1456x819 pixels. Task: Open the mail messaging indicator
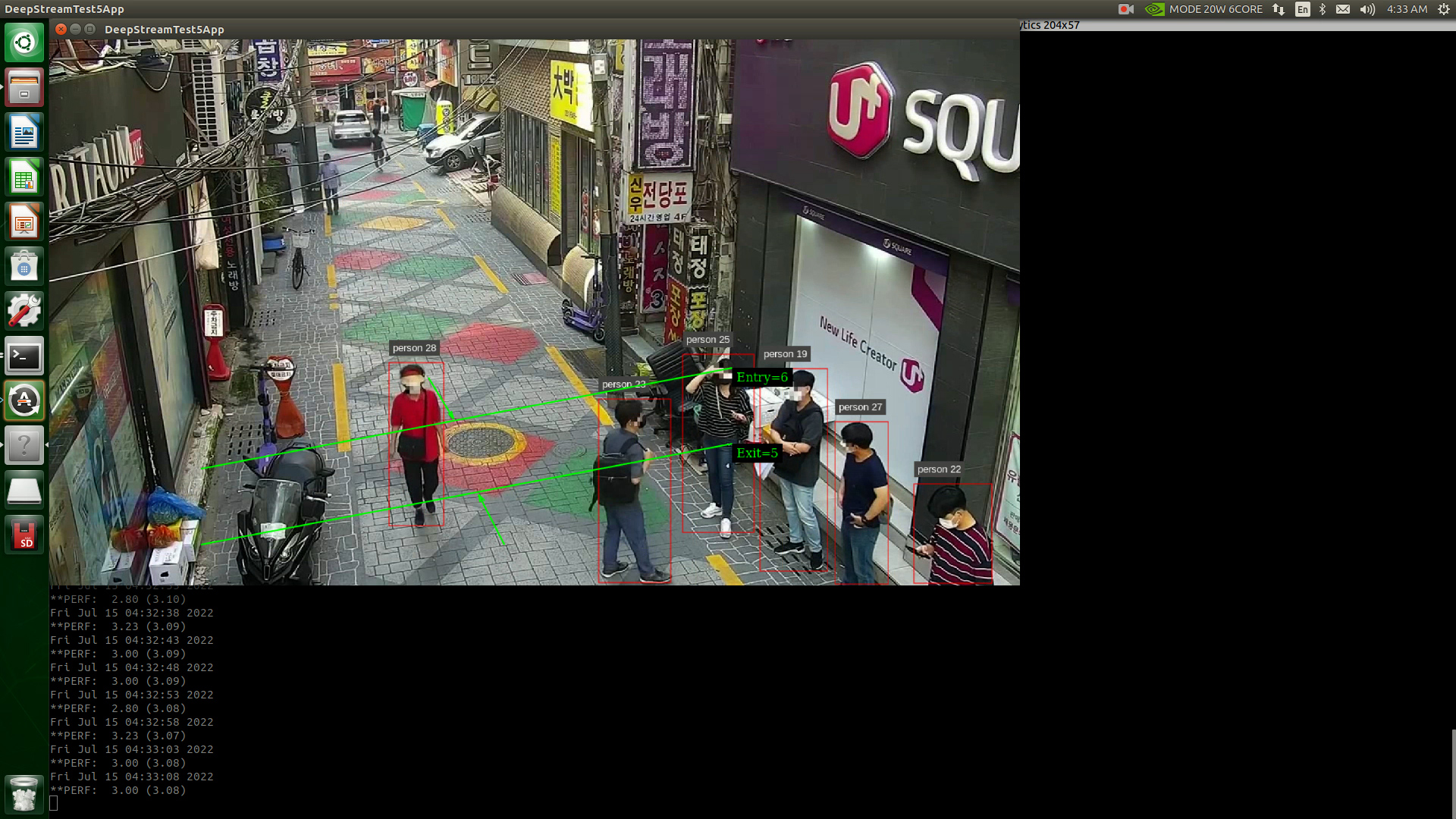click(x=1343, y=9)
